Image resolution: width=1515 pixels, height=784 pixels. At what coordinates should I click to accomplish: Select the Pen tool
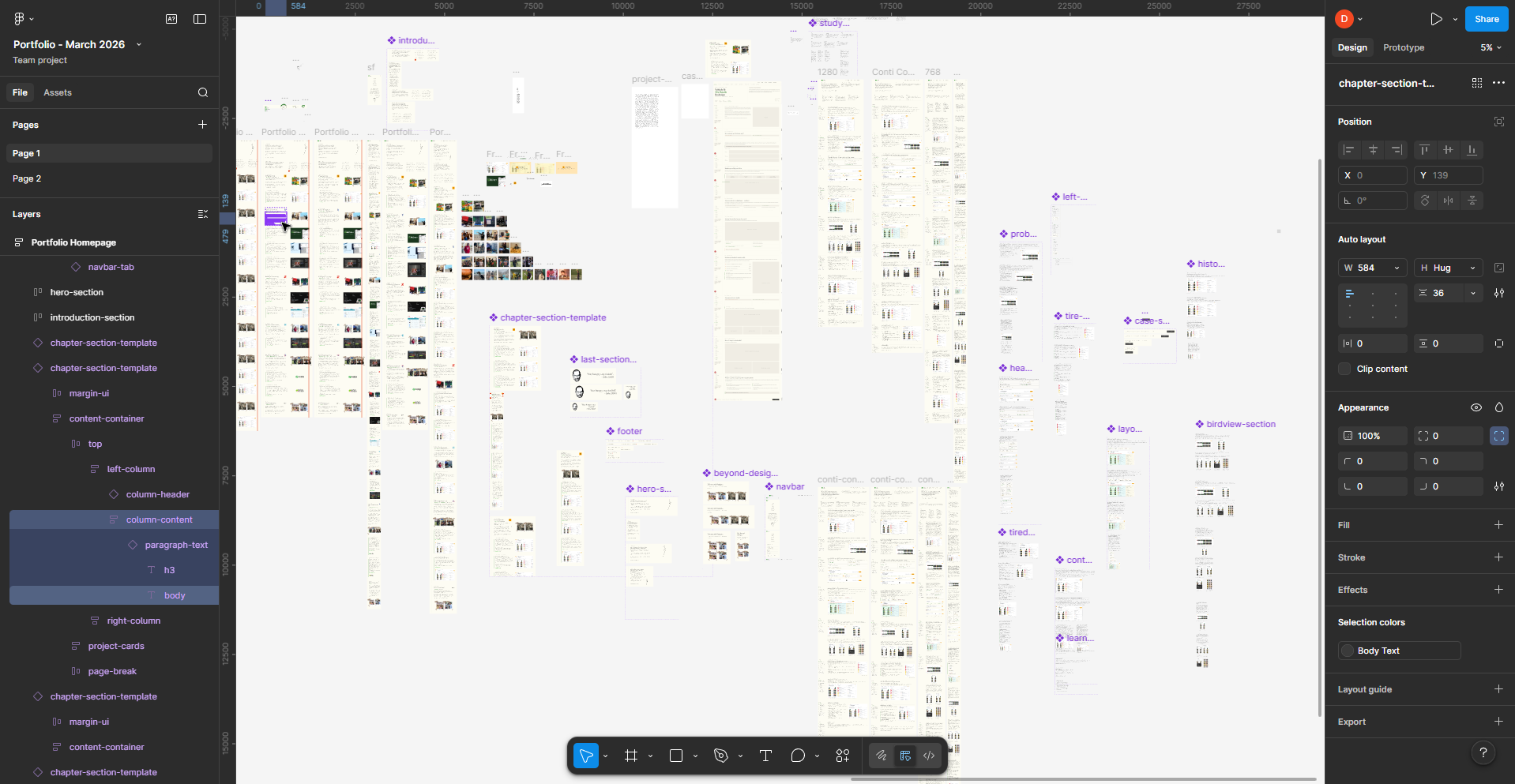tap(720, 756)
